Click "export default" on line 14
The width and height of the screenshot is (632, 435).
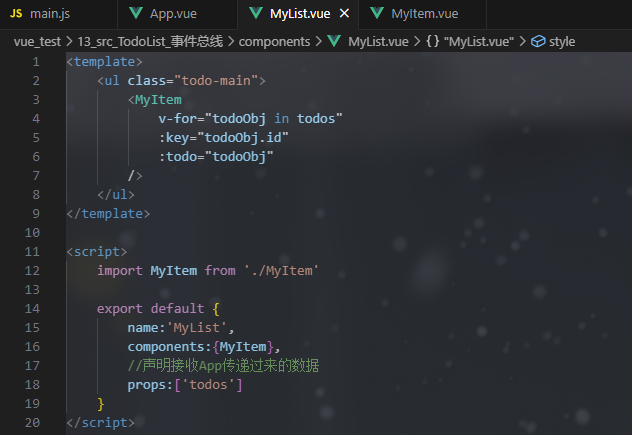click(150, 308)
